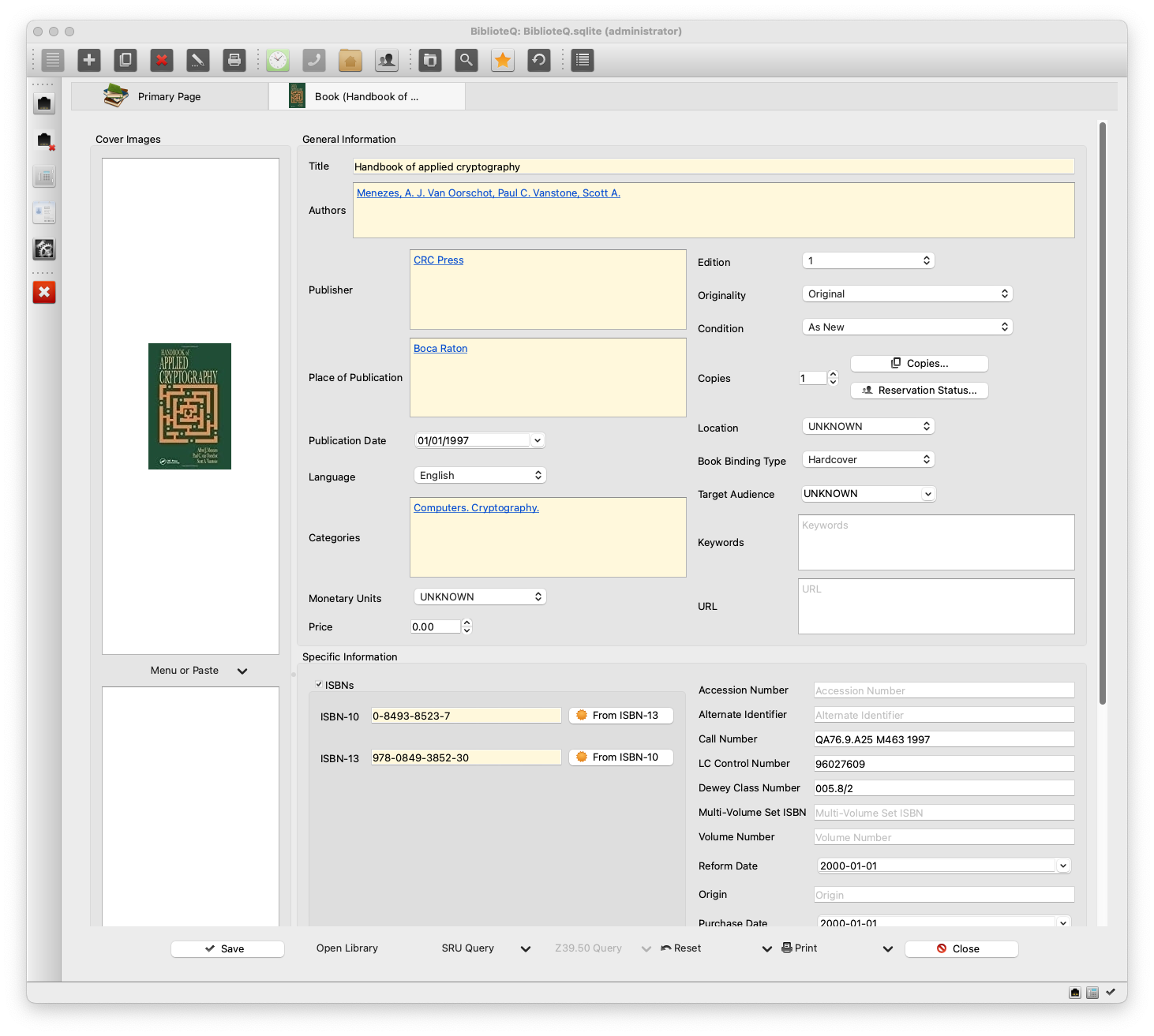1154x1036 pixels.
Task: Click the printer toolbar icon
Action: tap(234, 60)
